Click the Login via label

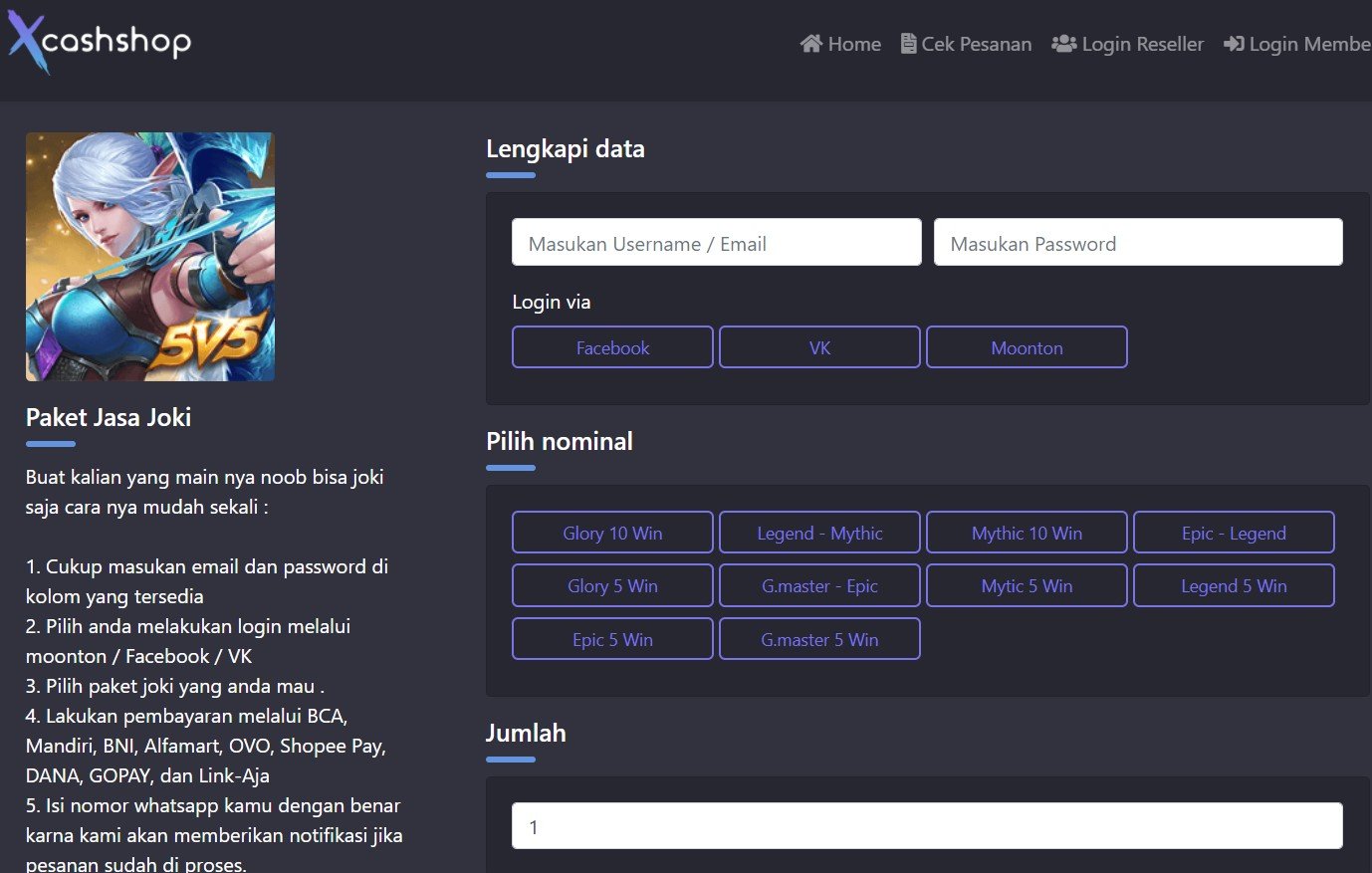tap(552, 302)
